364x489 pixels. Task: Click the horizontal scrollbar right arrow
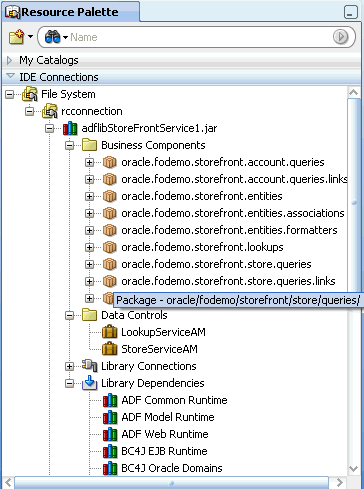[340, 482]
